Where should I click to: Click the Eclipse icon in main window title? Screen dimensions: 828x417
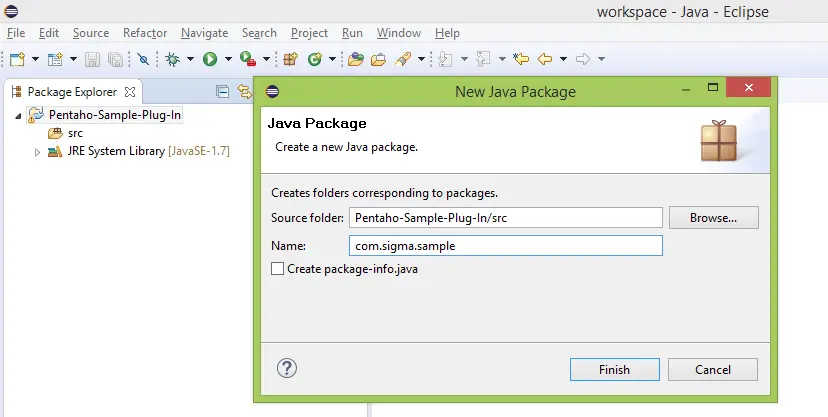click(x=11, y=11)
